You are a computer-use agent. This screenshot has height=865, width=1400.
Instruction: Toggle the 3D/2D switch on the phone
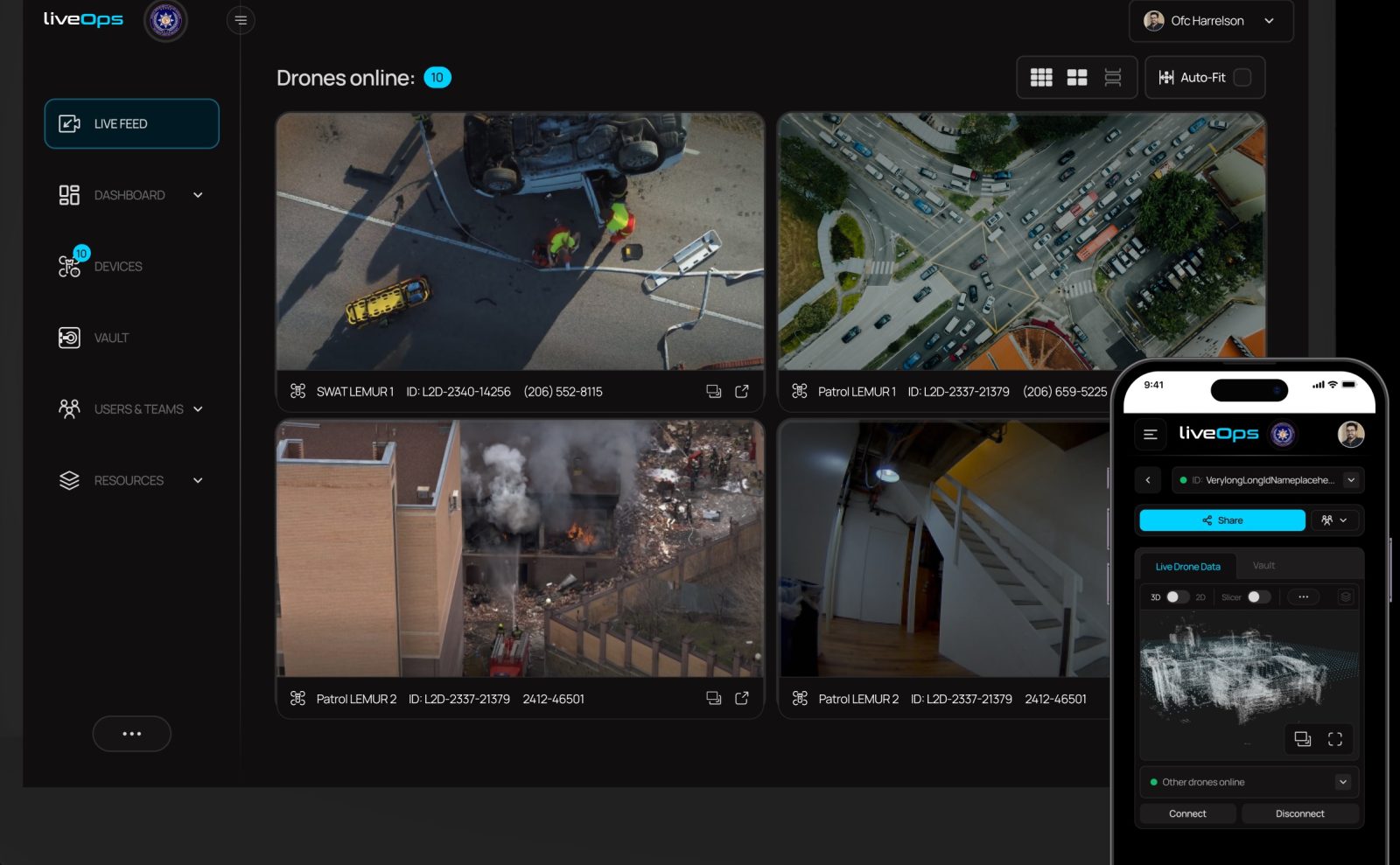pyautogui.click(x=1178, y=597)
